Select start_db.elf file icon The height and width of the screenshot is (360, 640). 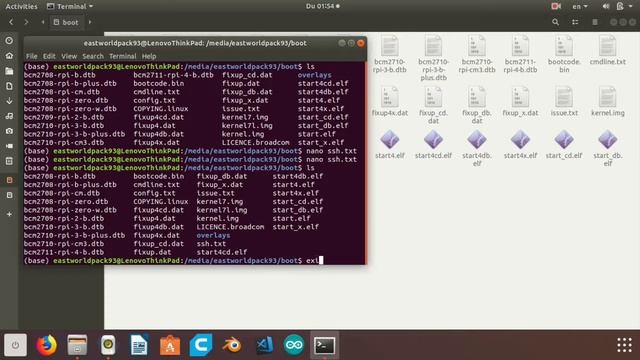pos(607,147)
